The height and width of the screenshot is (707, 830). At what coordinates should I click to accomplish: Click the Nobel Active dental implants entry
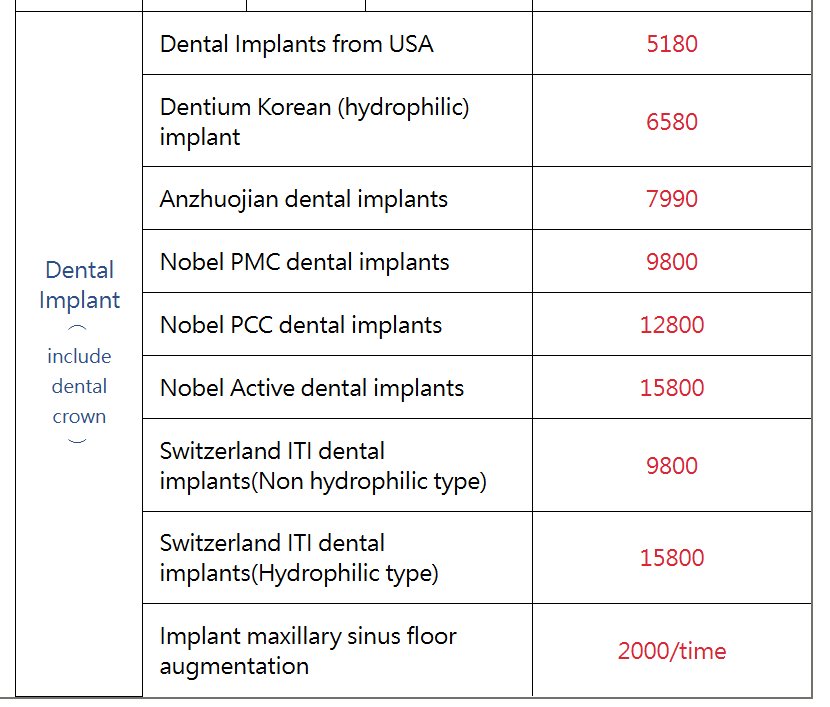tap(312, 388)
